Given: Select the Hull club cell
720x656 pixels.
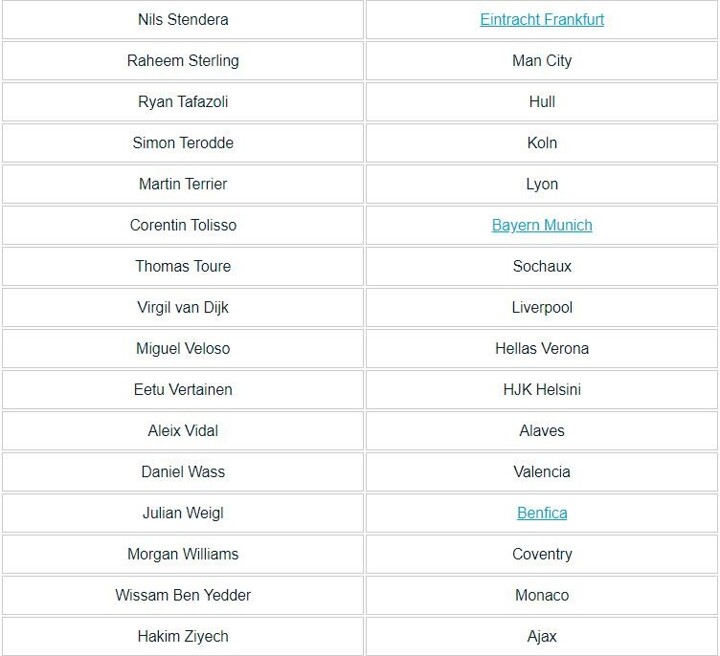Looking at the screenshot, I should [x=541, y=102].
